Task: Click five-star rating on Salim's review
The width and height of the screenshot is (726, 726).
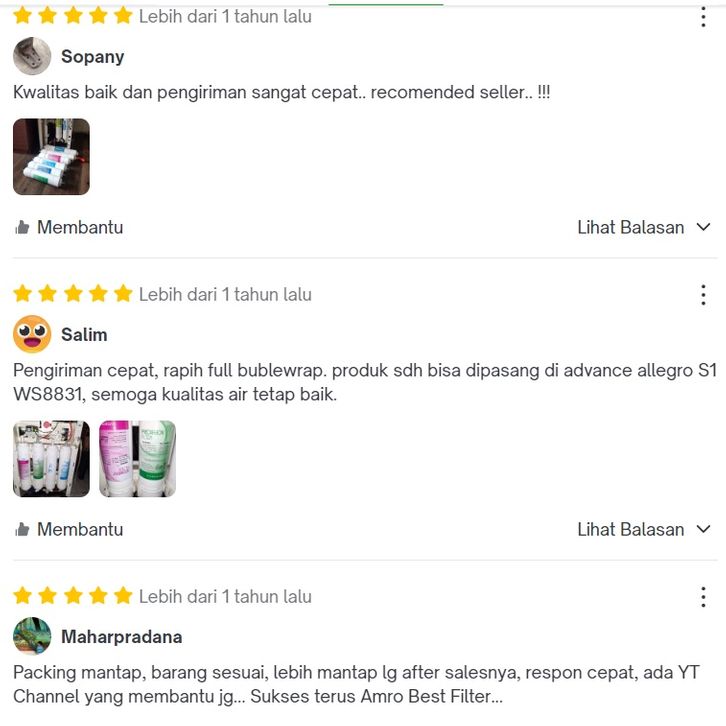Action: tap(73, 294)
